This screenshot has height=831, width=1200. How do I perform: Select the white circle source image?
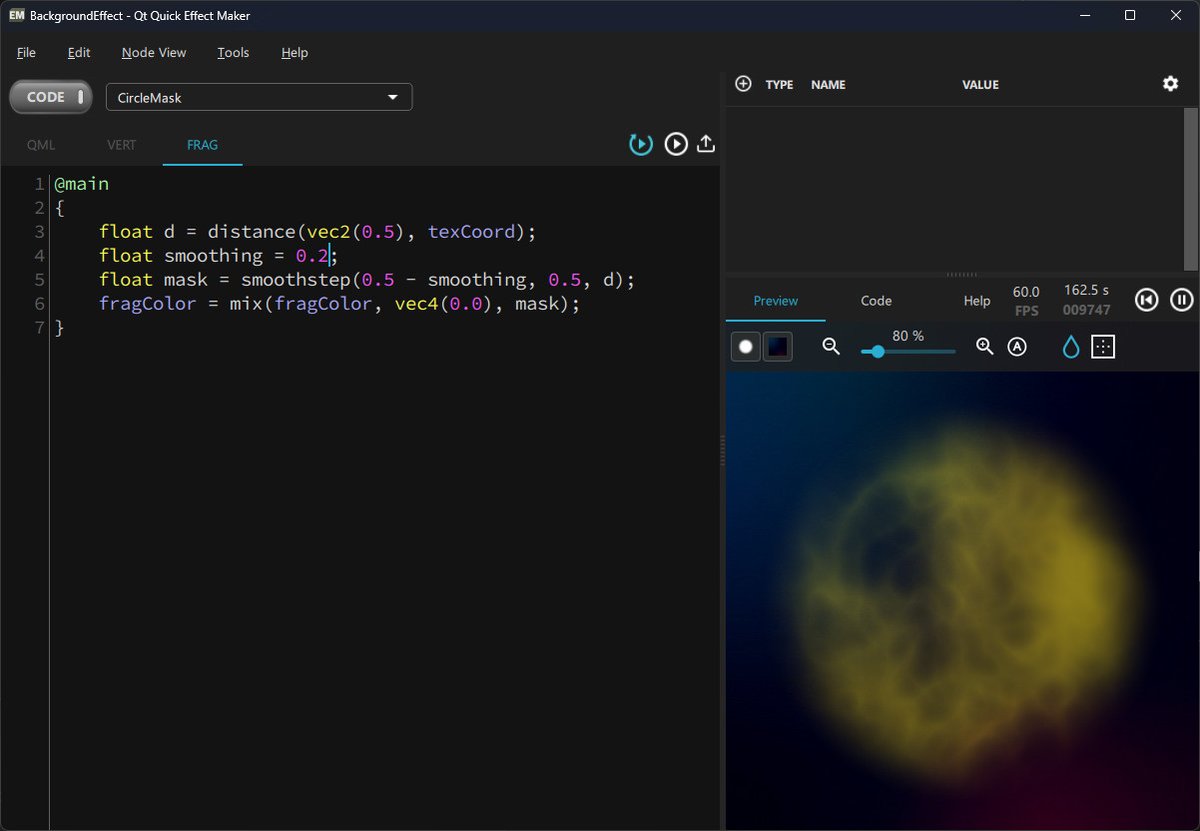coord(745,347)
